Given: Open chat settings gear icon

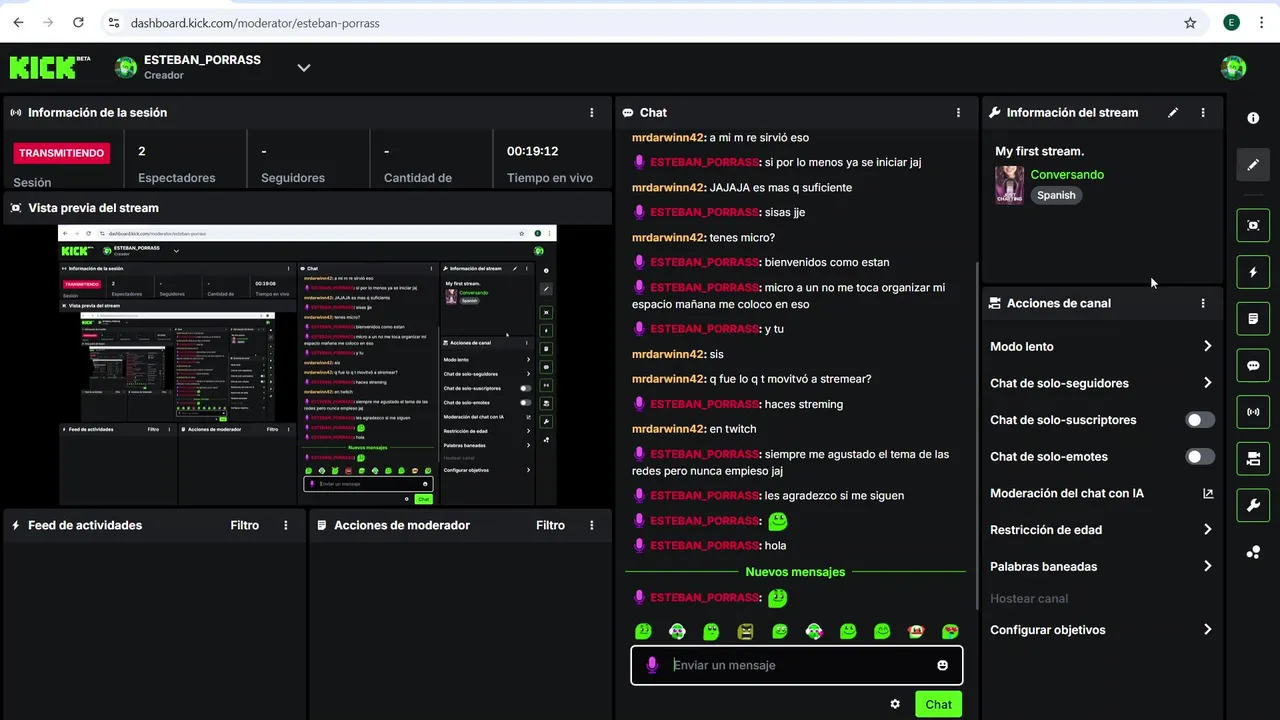Looking at the screenshot, I should point(895,704).
